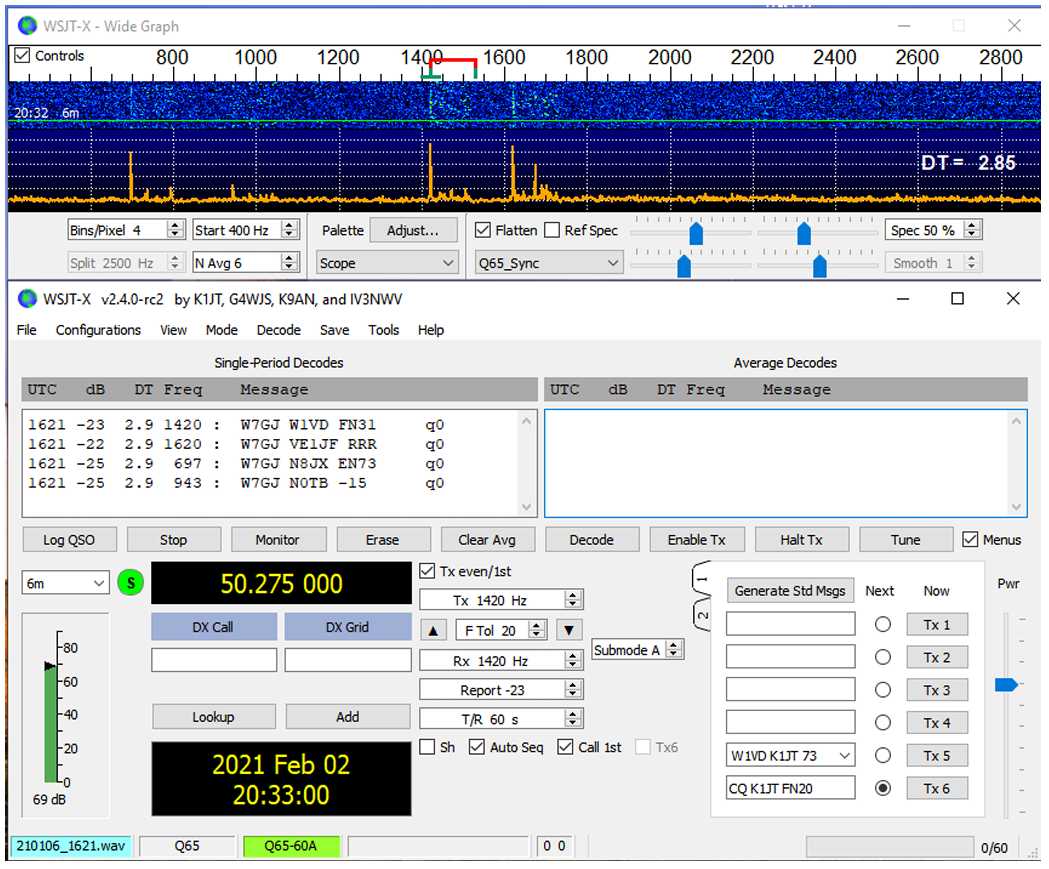Click the Spec 50 % spinner arrows
Viewport: 1049px width, 869px height.
click(972, 230)
